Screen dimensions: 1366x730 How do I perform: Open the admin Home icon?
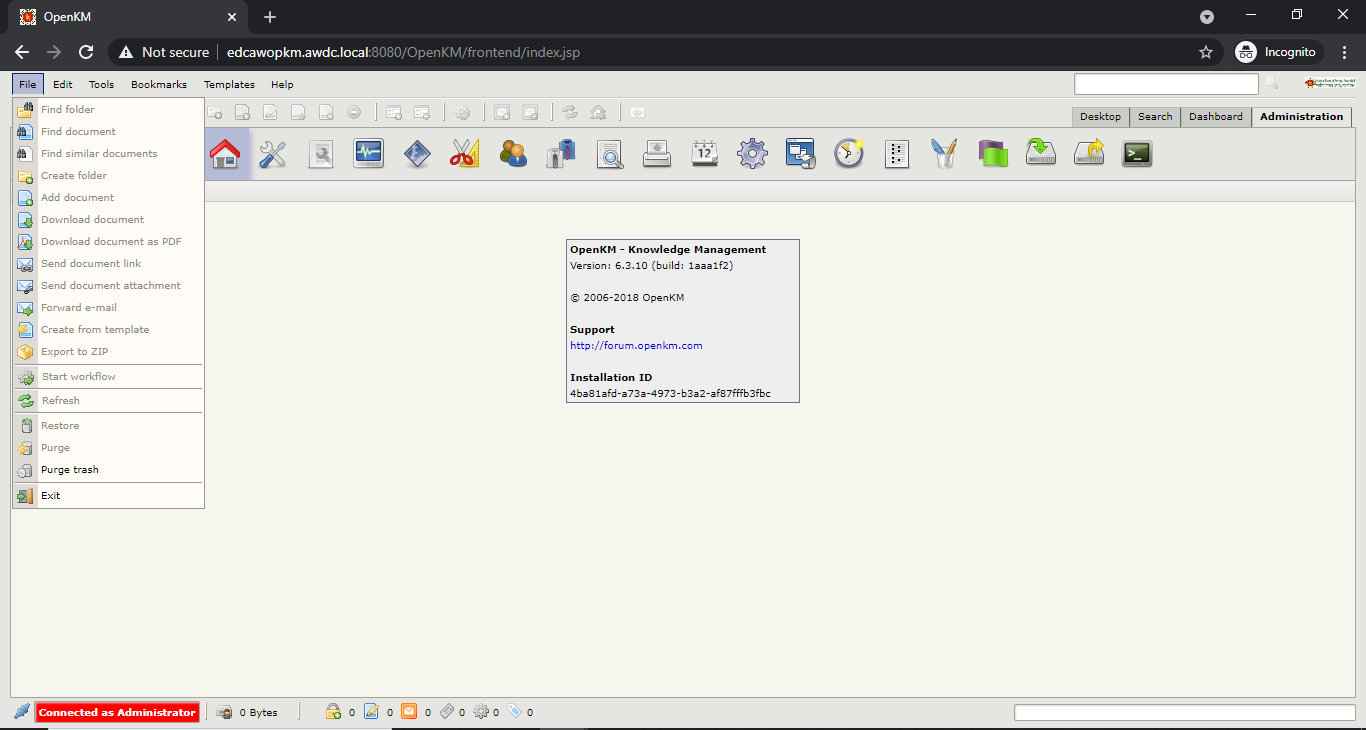(x=225, y=153)
